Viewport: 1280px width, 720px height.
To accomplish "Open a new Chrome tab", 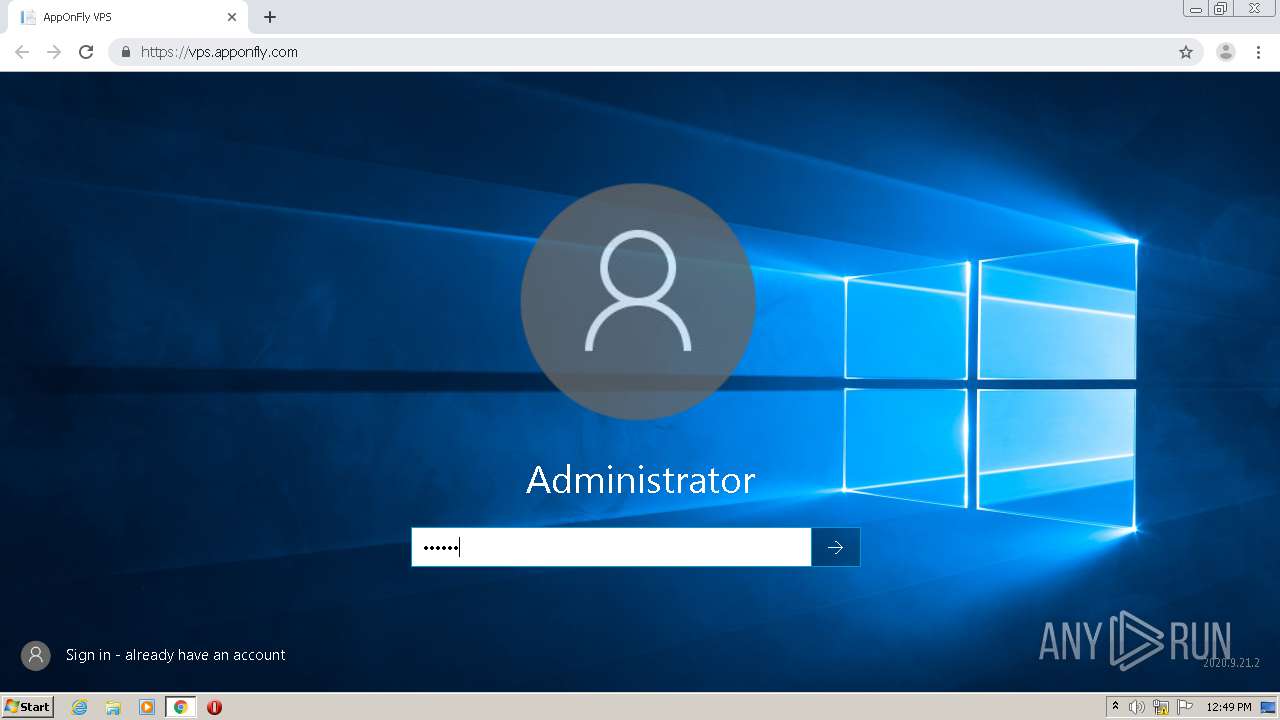I will coord(270,17).
